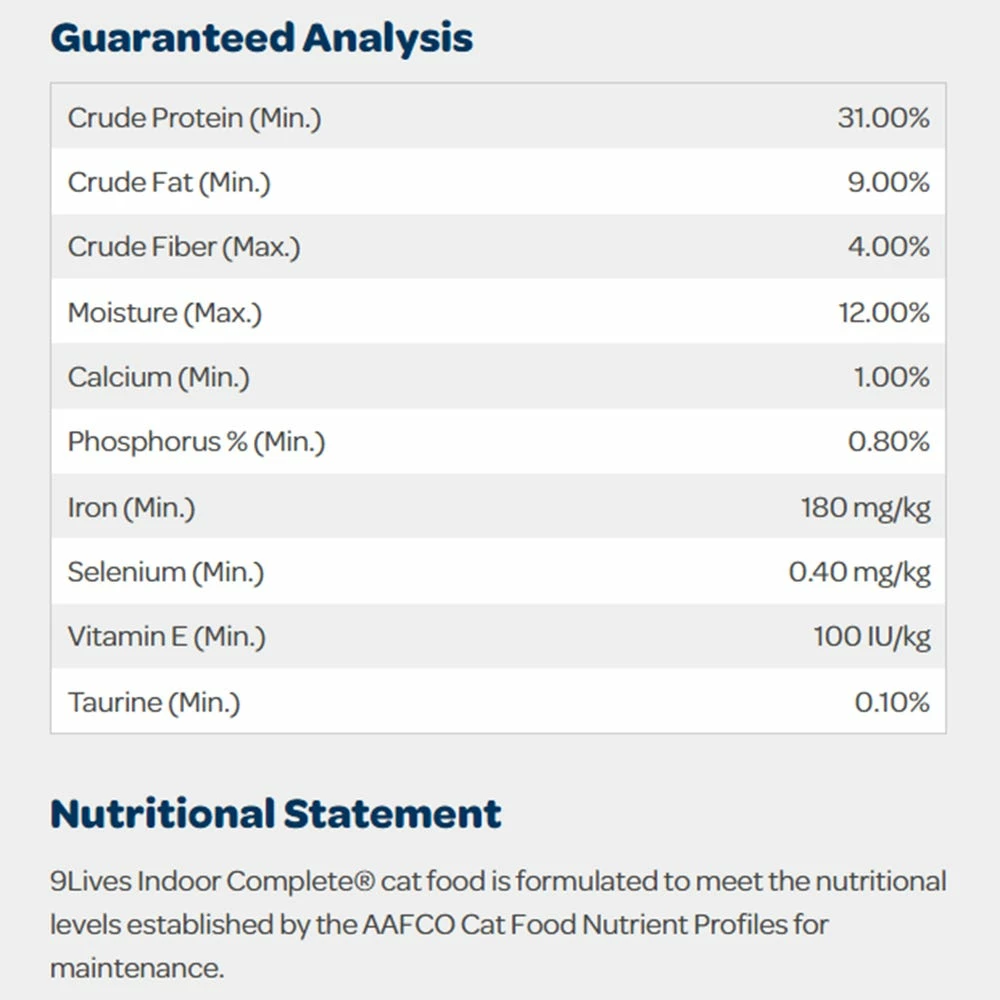Select the Iron (Min.) row label
This screenshot has width=1000, height=1000.
point(131,507)
